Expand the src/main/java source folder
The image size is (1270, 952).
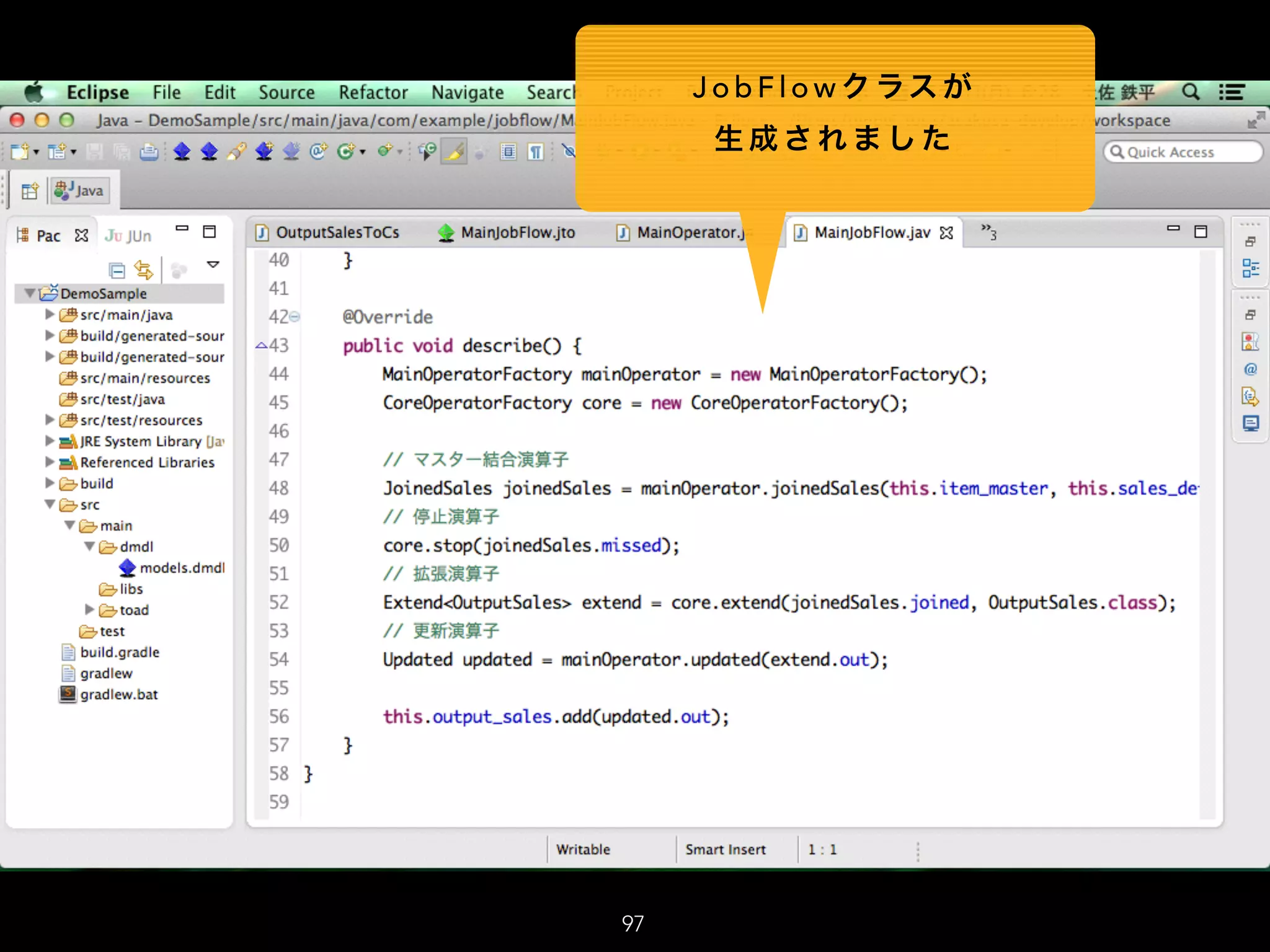pyautogui.click(x=50, y=315)
